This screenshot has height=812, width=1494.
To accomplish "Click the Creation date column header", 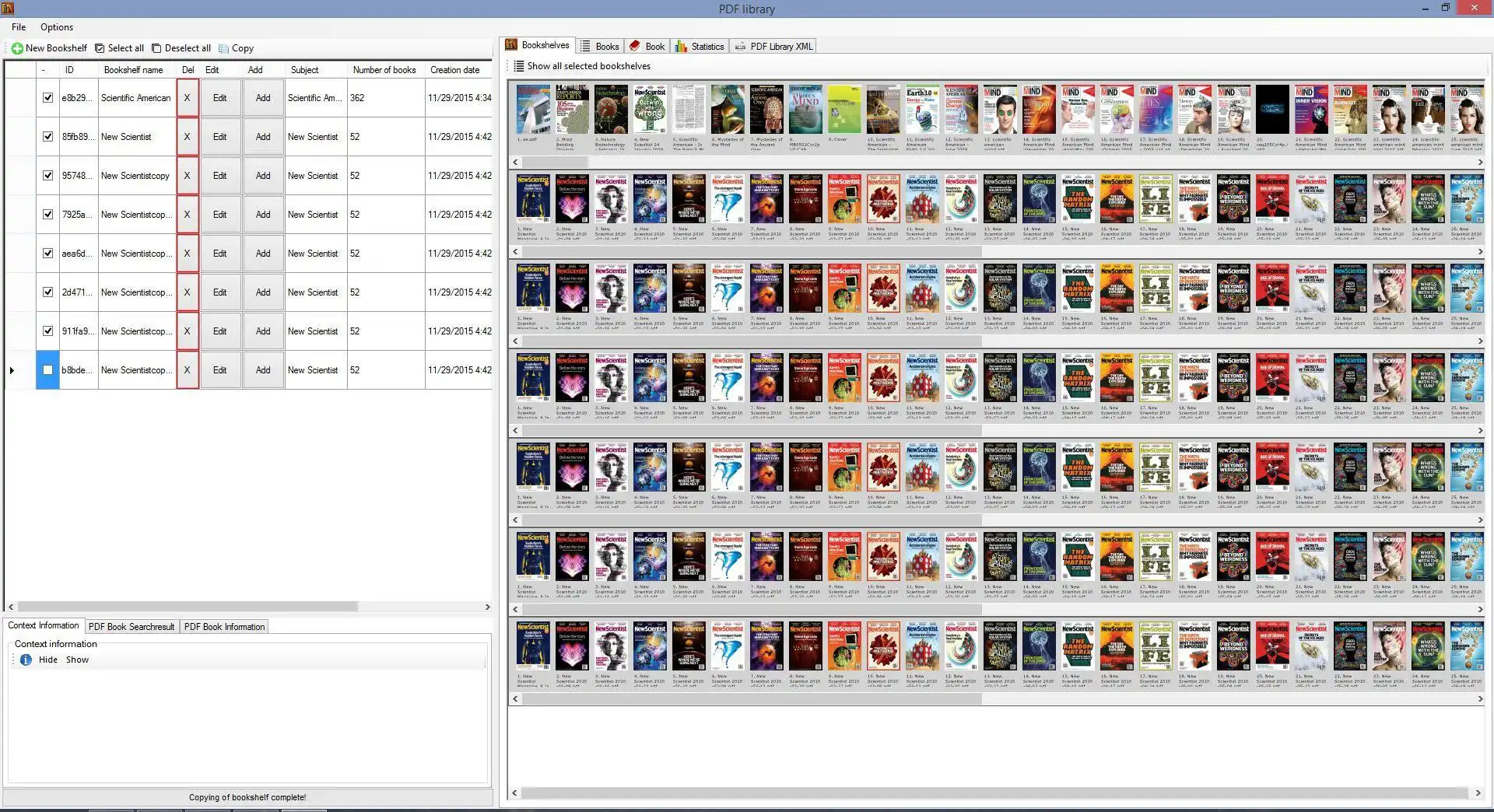I will 458,70.
